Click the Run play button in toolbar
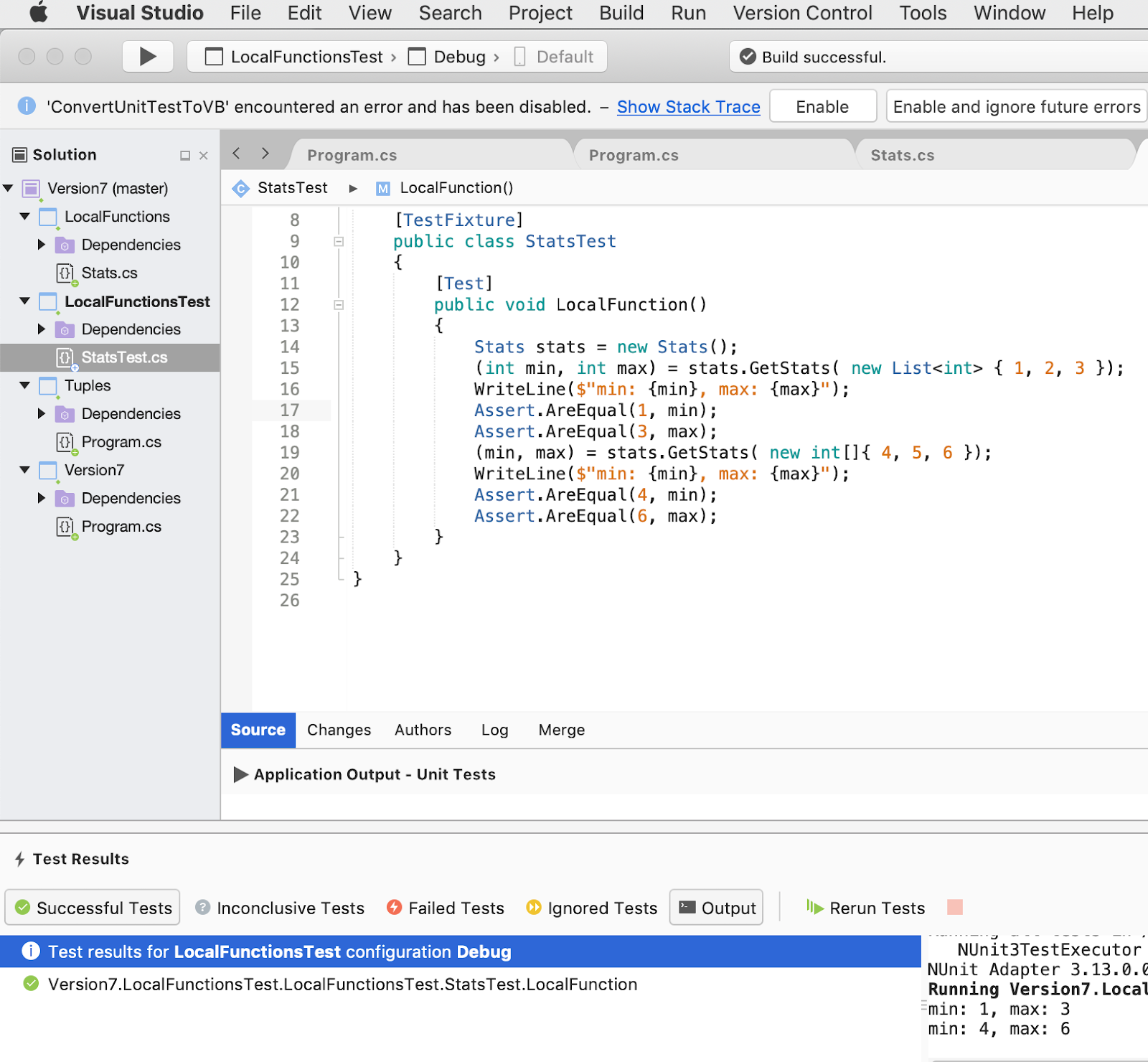 click(148, 57)
